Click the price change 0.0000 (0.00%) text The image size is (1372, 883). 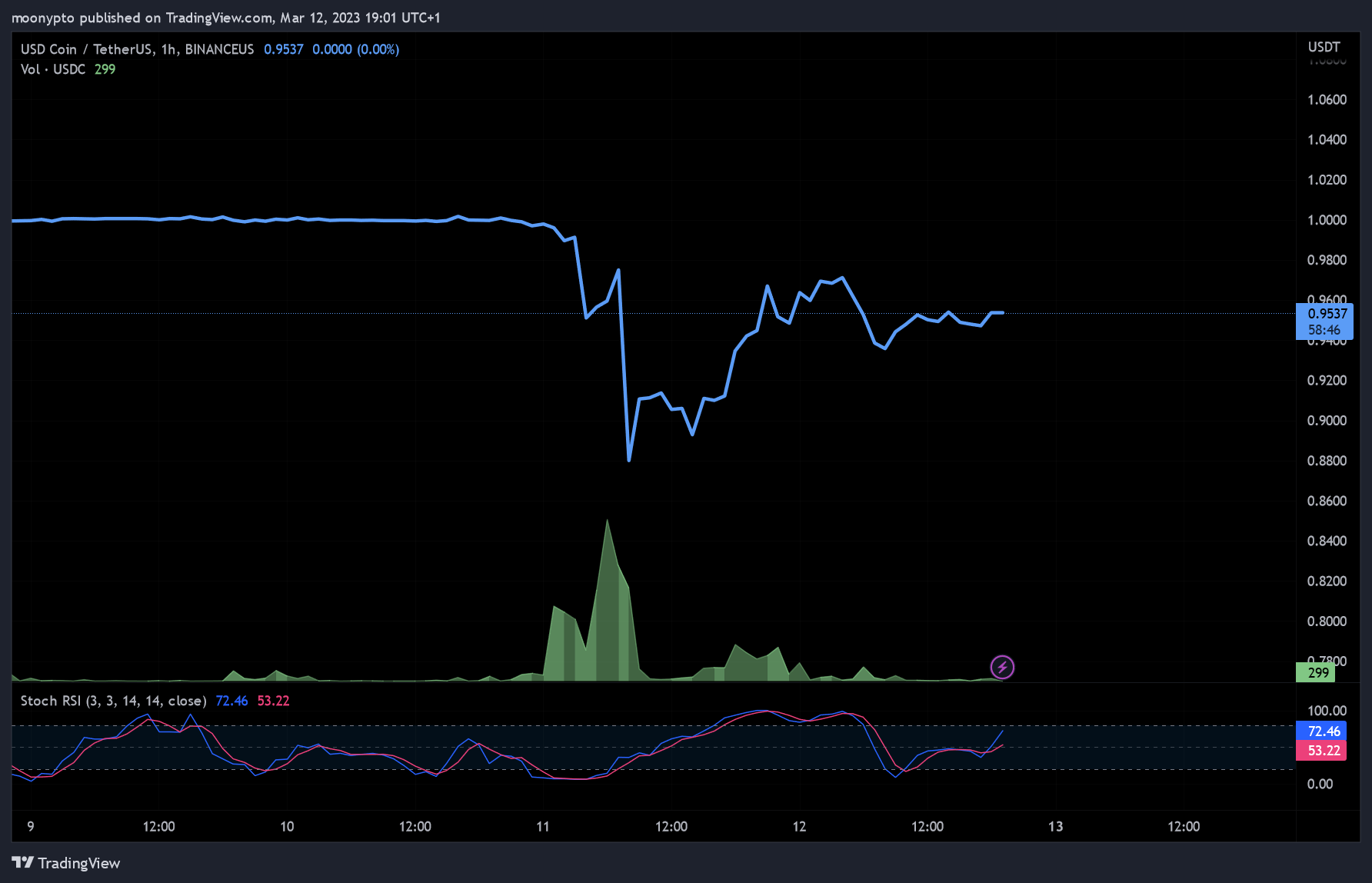coord(355,49)
